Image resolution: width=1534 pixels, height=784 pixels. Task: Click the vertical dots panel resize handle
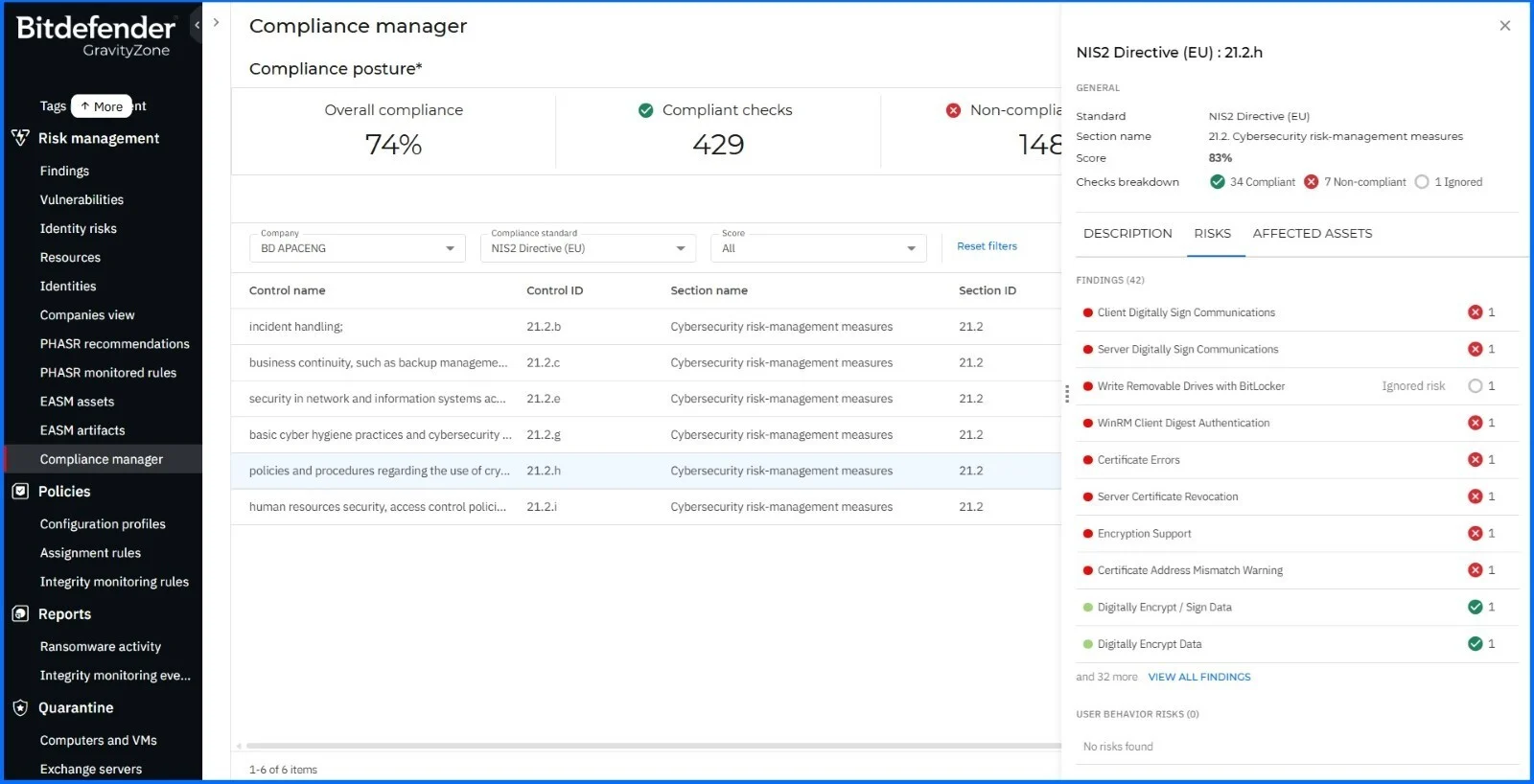click(x=1067, y=394)
